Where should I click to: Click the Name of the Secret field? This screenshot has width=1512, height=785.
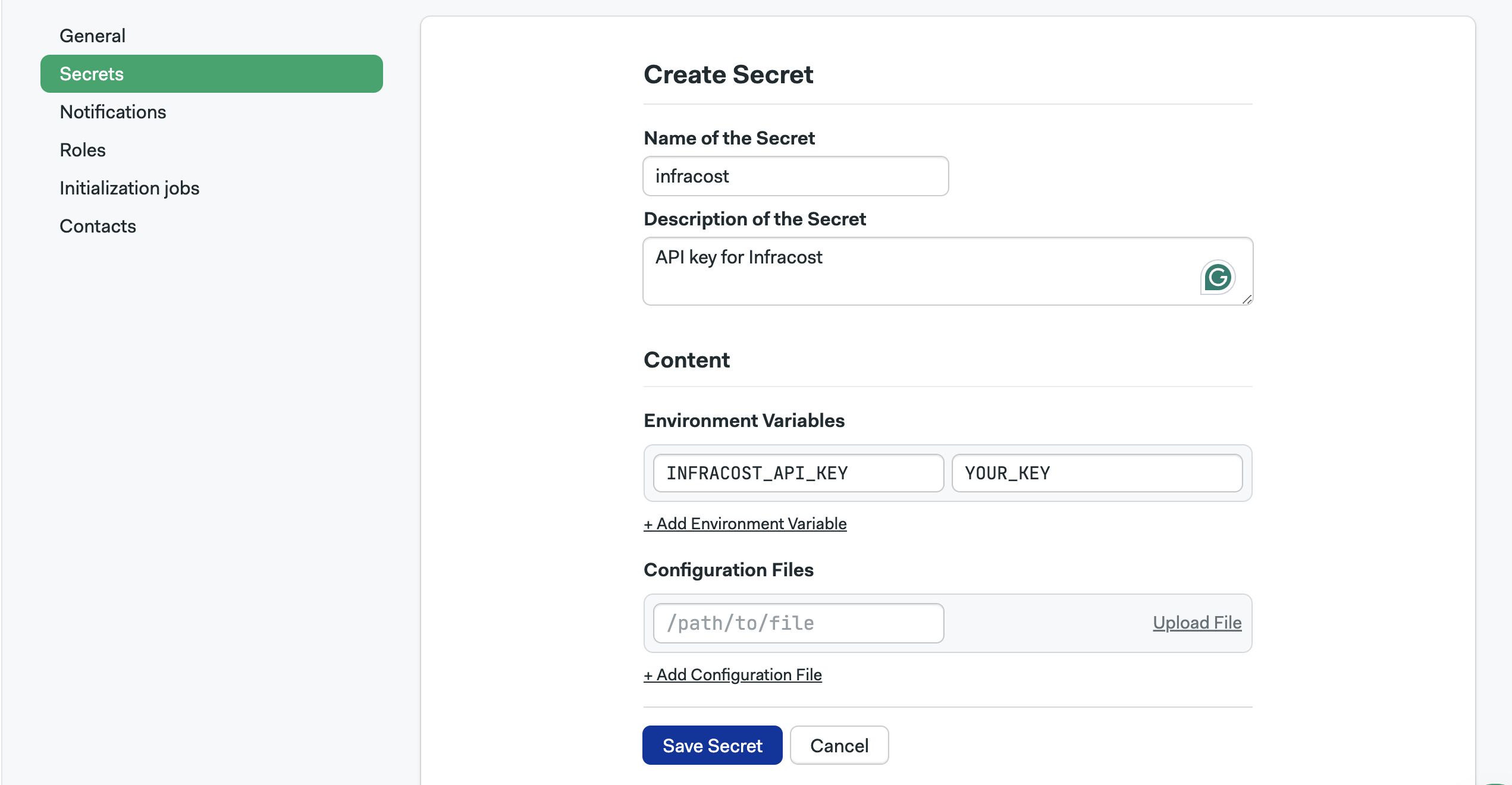point(796,176)
